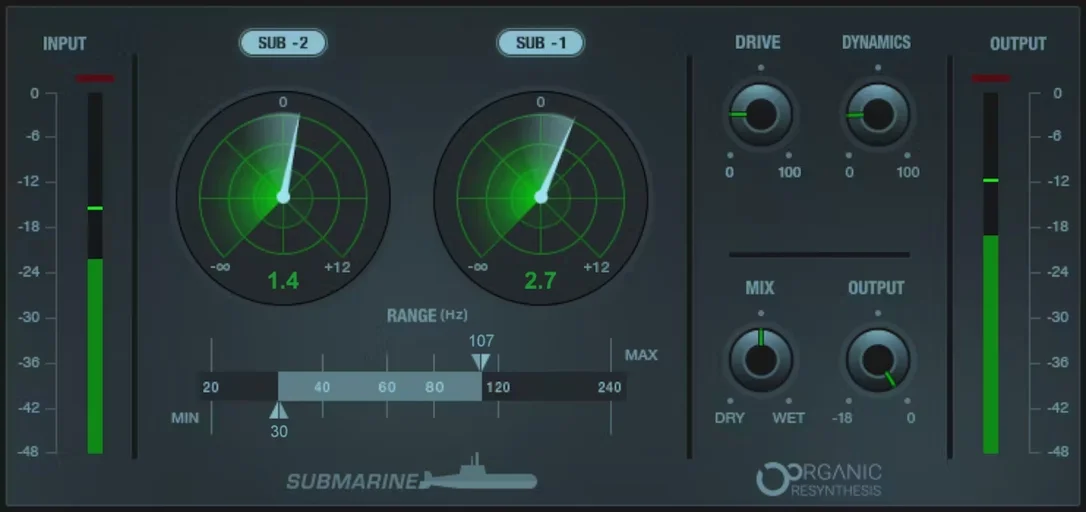
Task: Click the DRIVE label
Action: (758, 43)
